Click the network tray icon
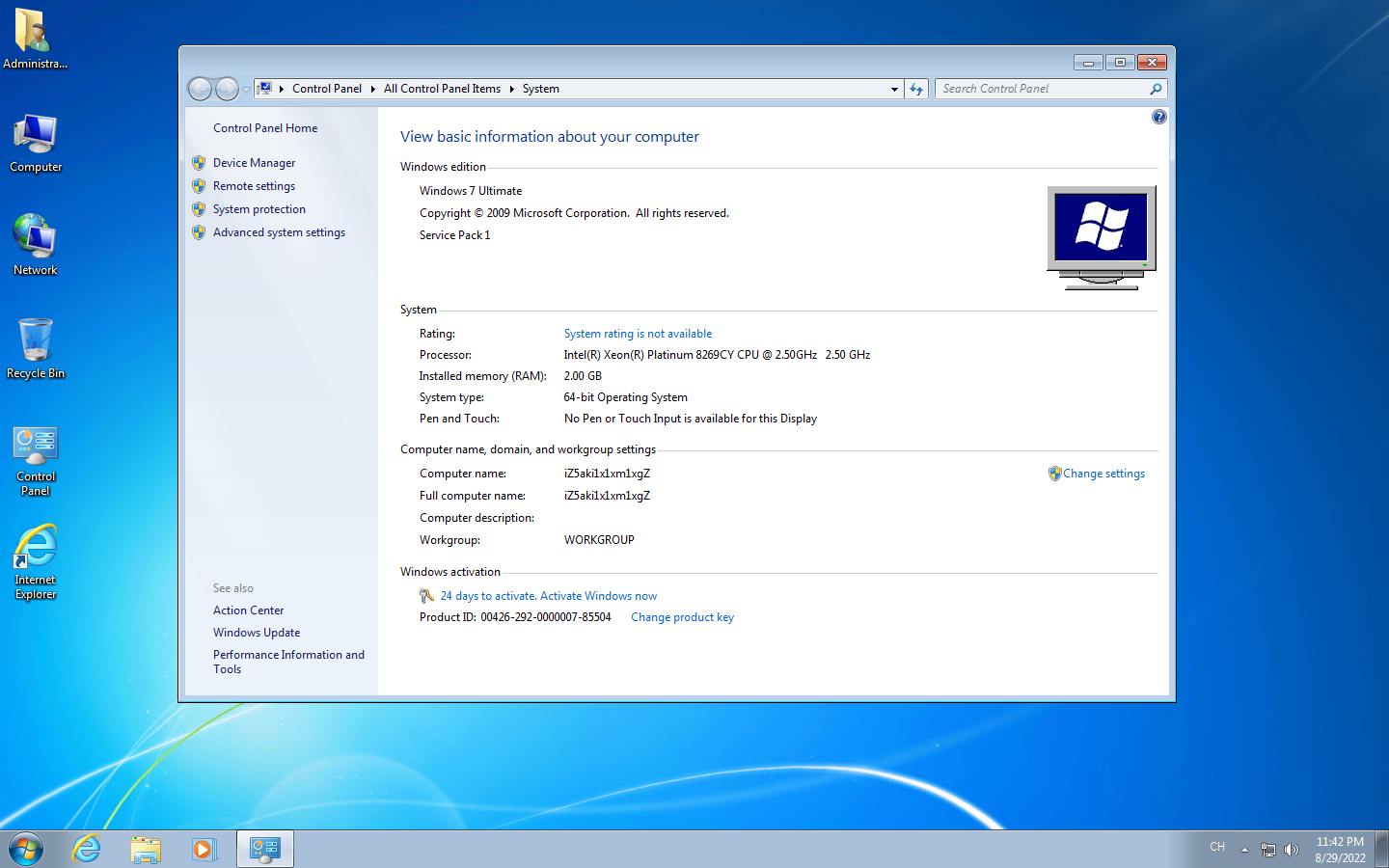This screenshot has height=868, width=1389. click(1268, 850)
